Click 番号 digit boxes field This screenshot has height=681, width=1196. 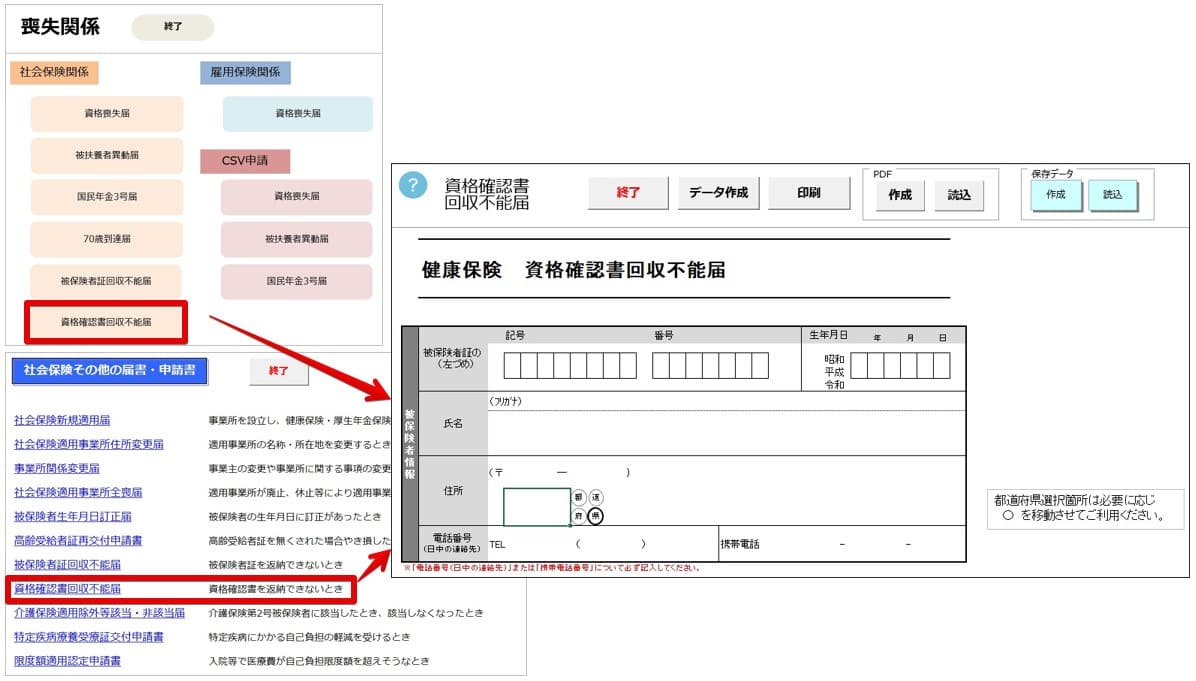710,366
